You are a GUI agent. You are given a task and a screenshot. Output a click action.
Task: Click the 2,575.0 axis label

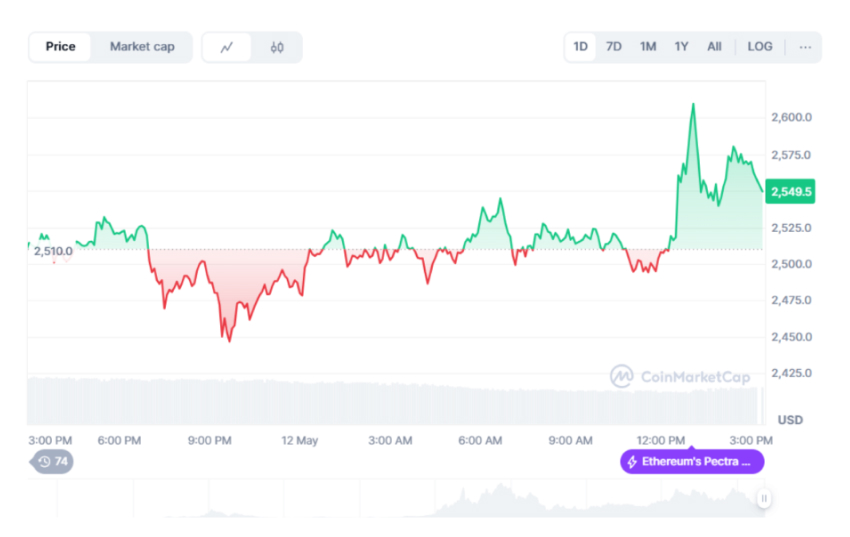coord(791,155)
